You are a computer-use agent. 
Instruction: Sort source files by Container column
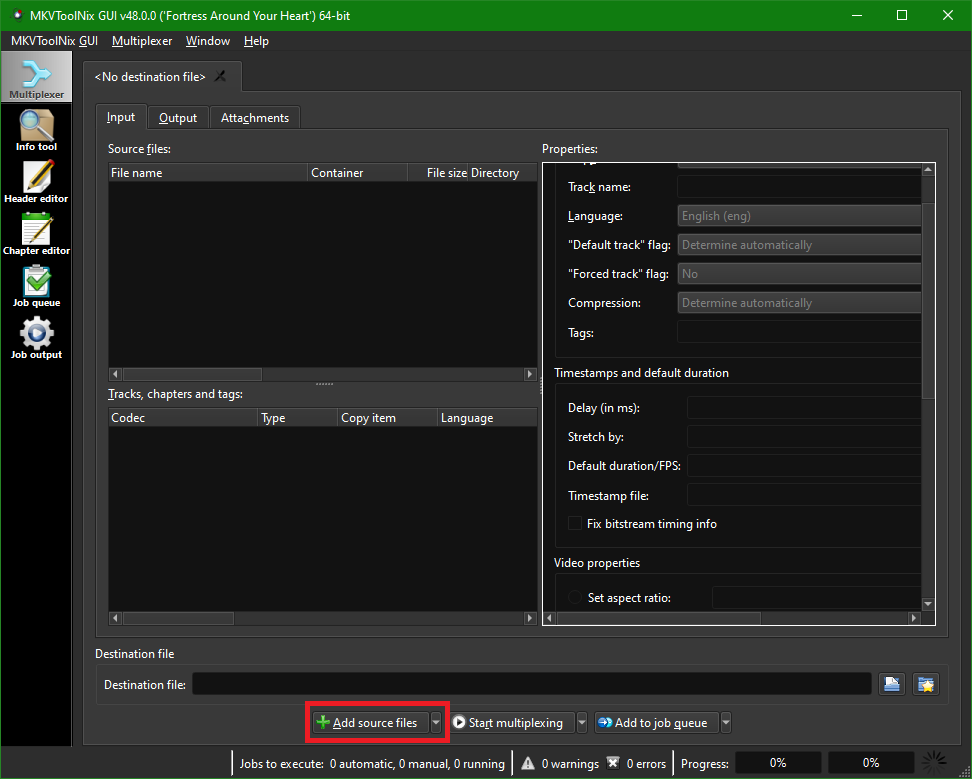click(357, 173)
